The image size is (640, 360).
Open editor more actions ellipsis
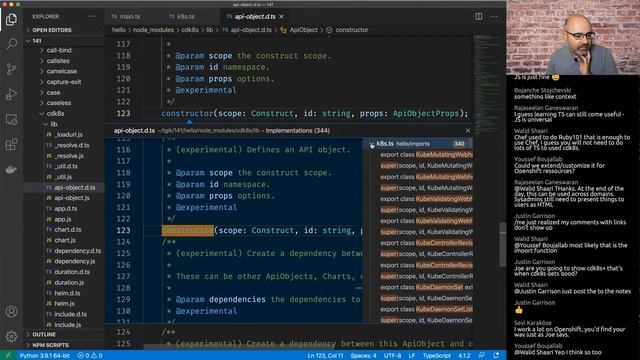[494, 16]
